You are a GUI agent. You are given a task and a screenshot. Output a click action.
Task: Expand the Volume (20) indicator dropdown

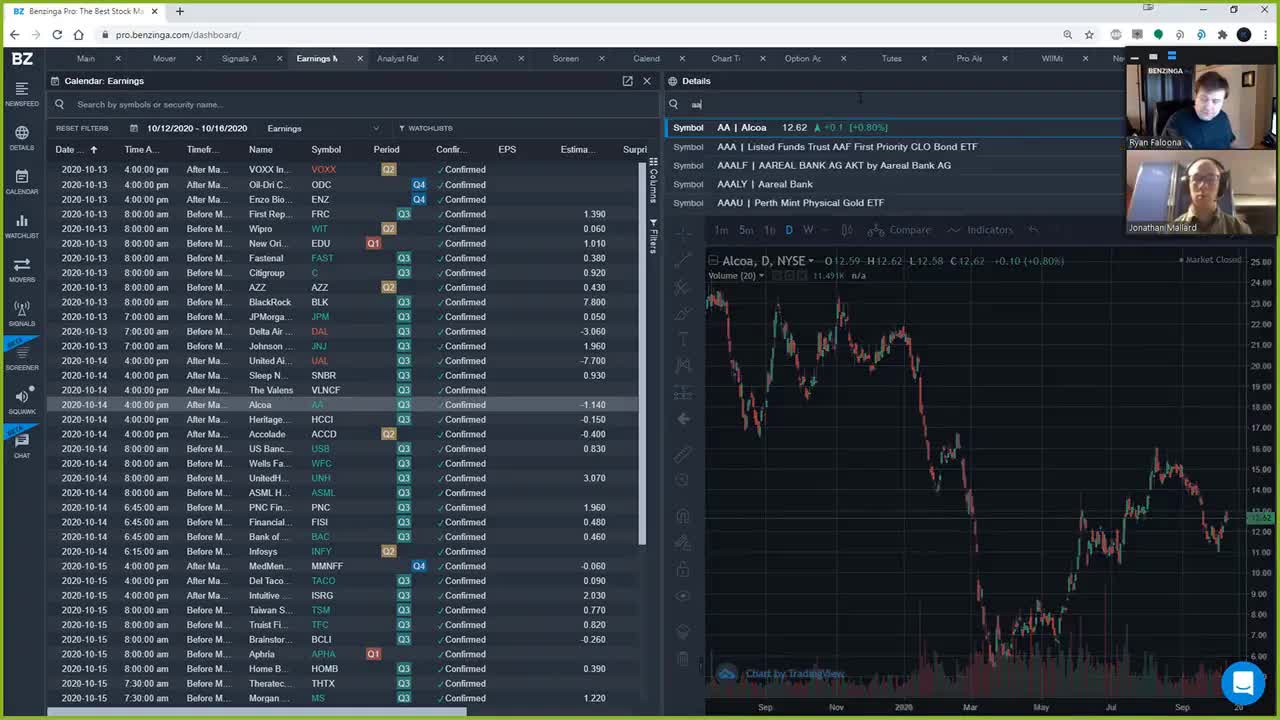coord(760,276)
